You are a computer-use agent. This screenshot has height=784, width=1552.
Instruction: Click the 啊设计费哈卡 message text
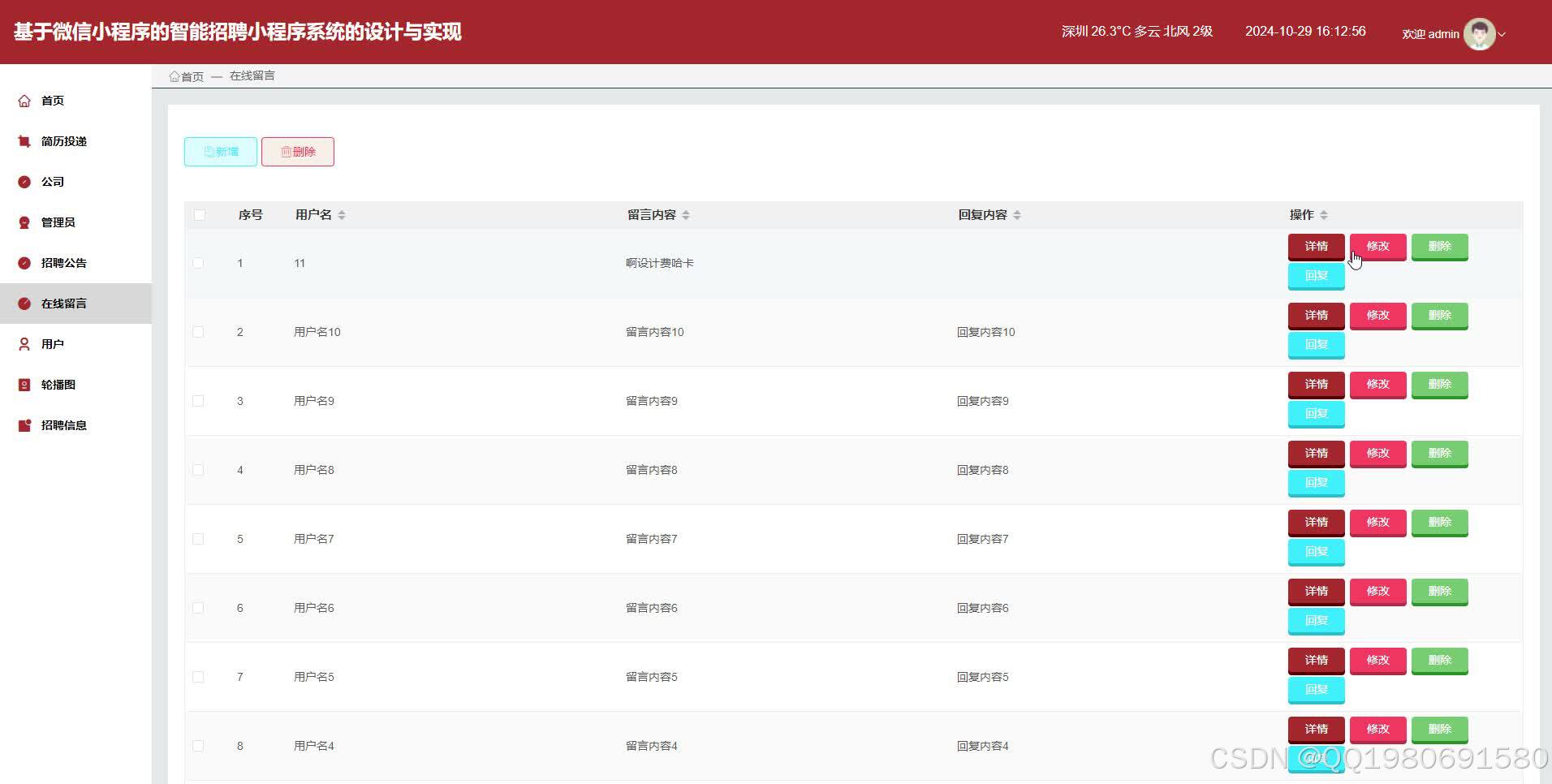coord(659,263)
